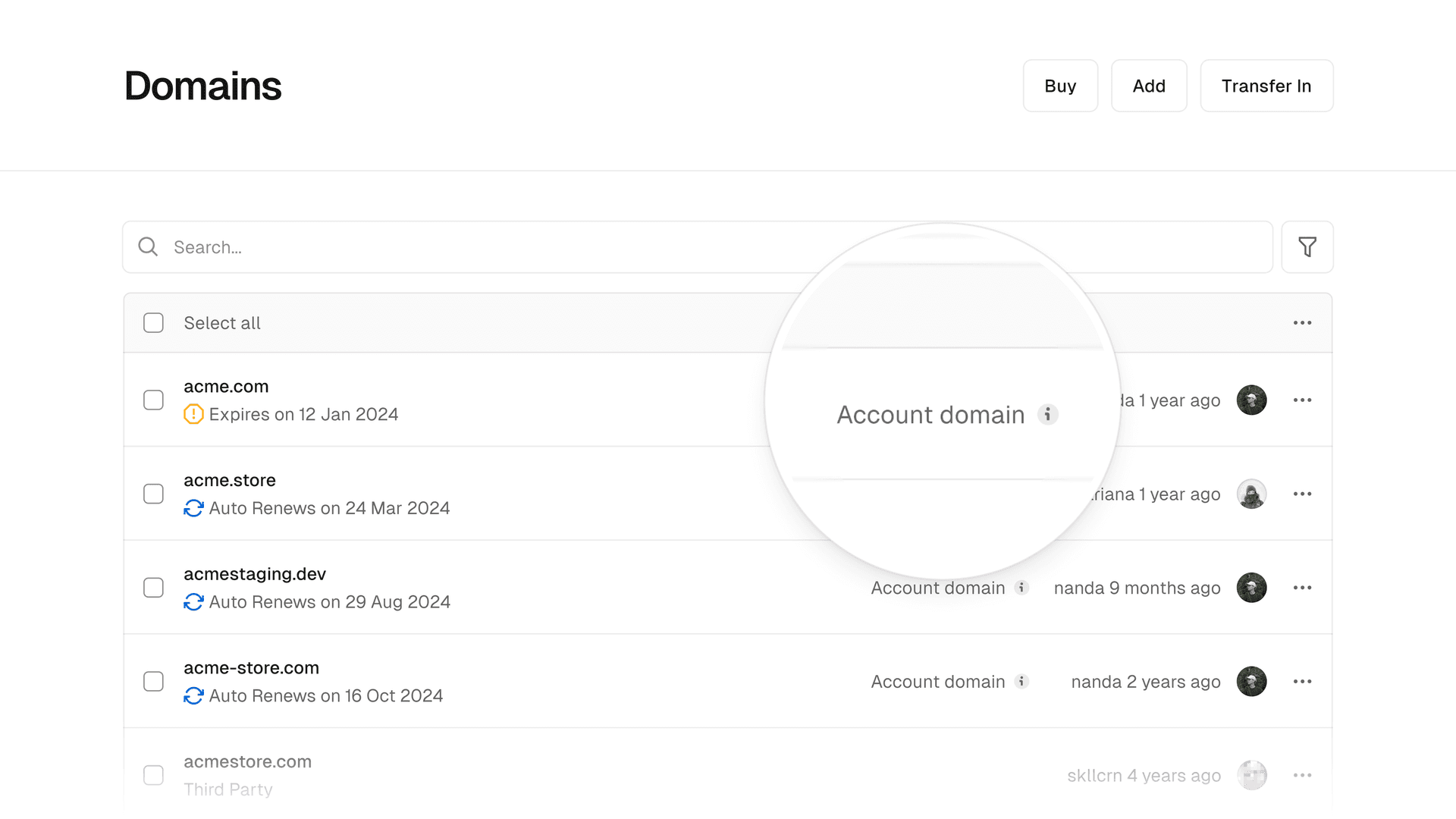
Task: Select the acme.com checkbox
Action: click(153, 400)
